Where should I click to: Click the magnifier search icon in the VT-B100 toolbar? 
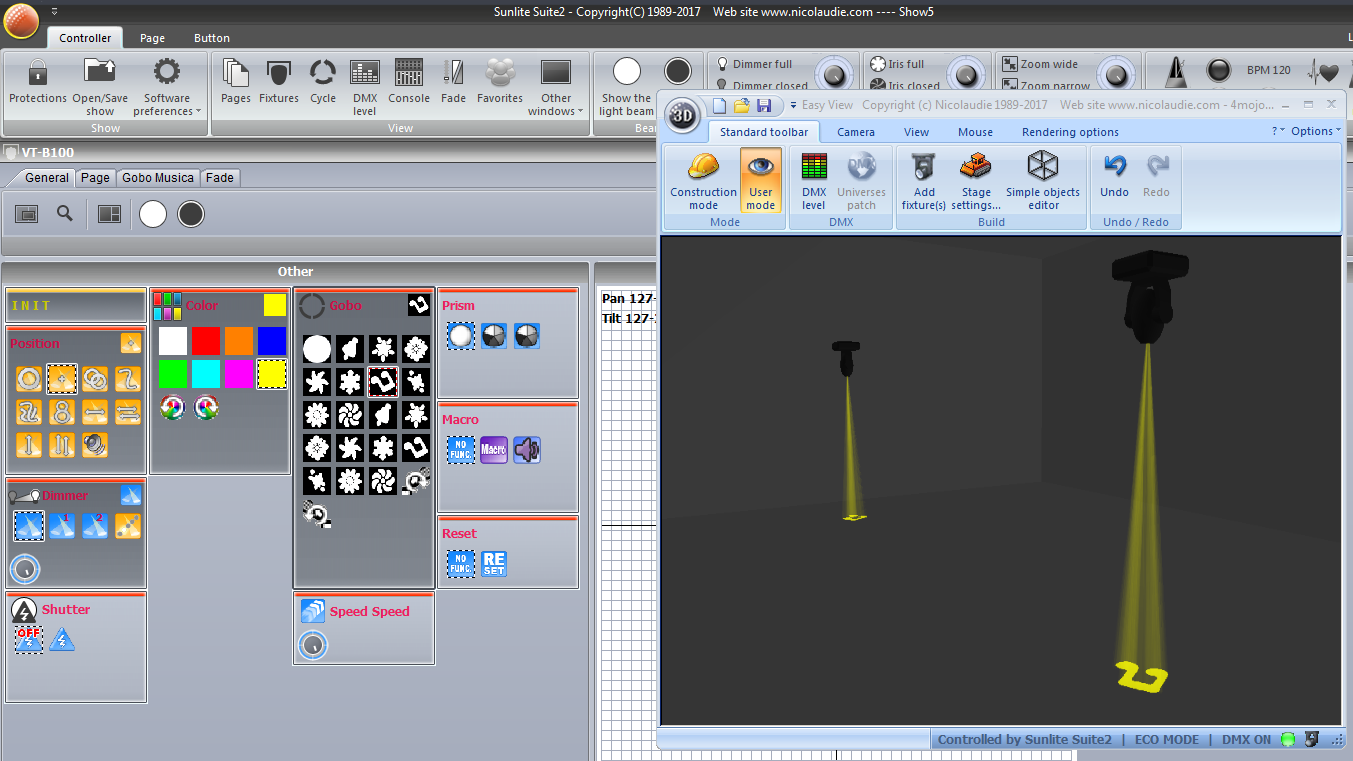pos(65,213)
